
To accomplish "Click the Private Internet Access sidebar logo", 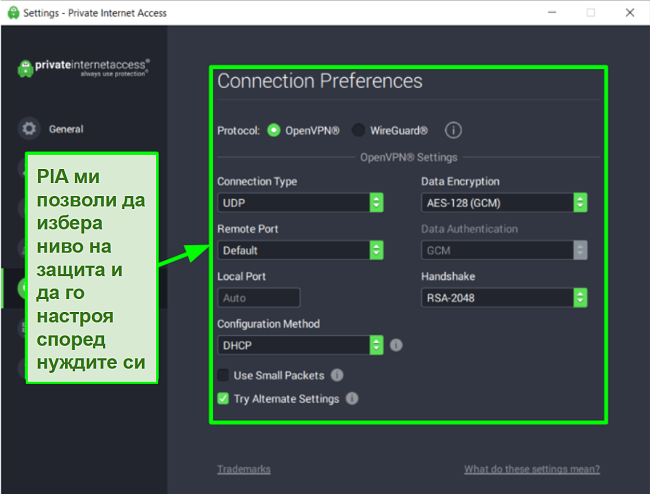I will [x=83, y=68].
